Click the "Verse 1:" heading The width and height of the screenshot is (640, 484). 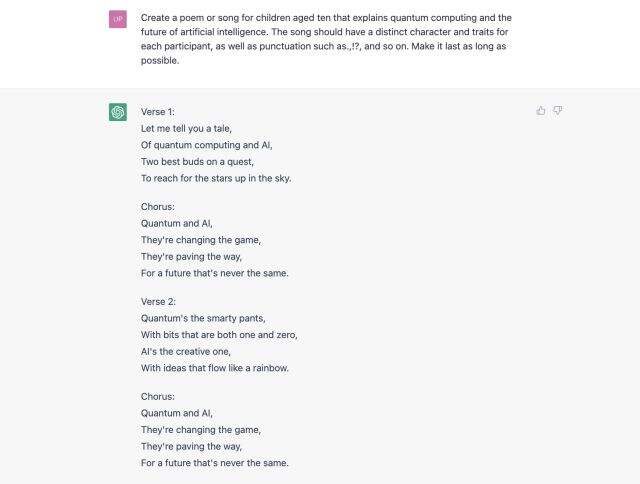coord(158,112)
